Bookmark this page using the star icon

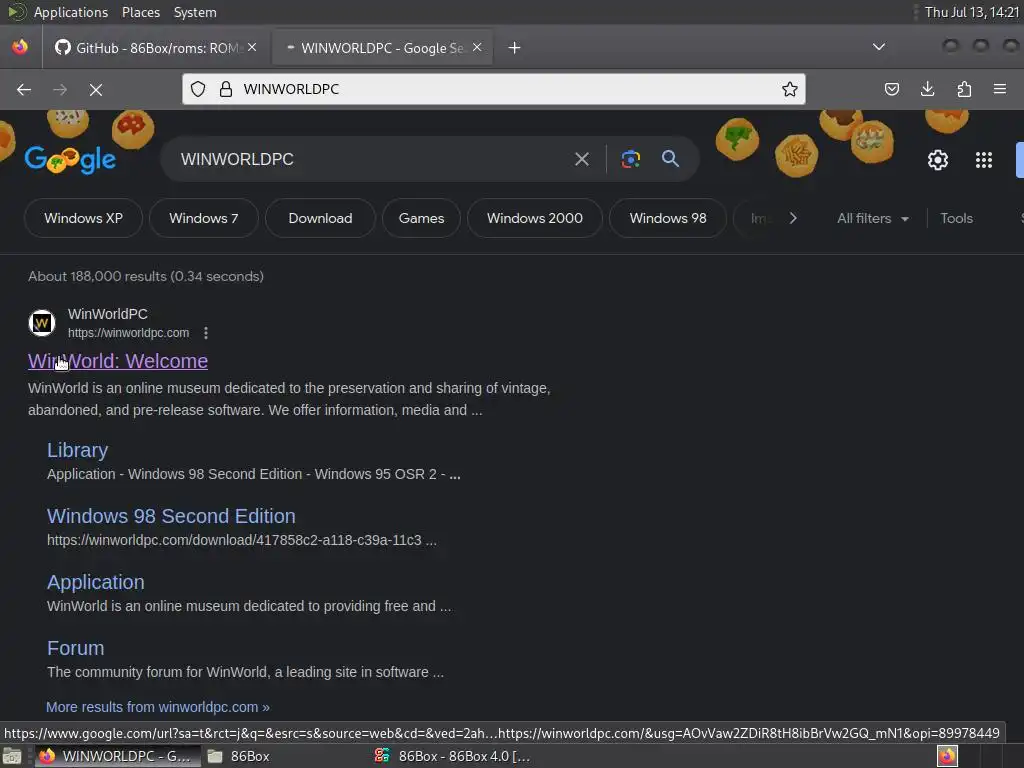790,89
